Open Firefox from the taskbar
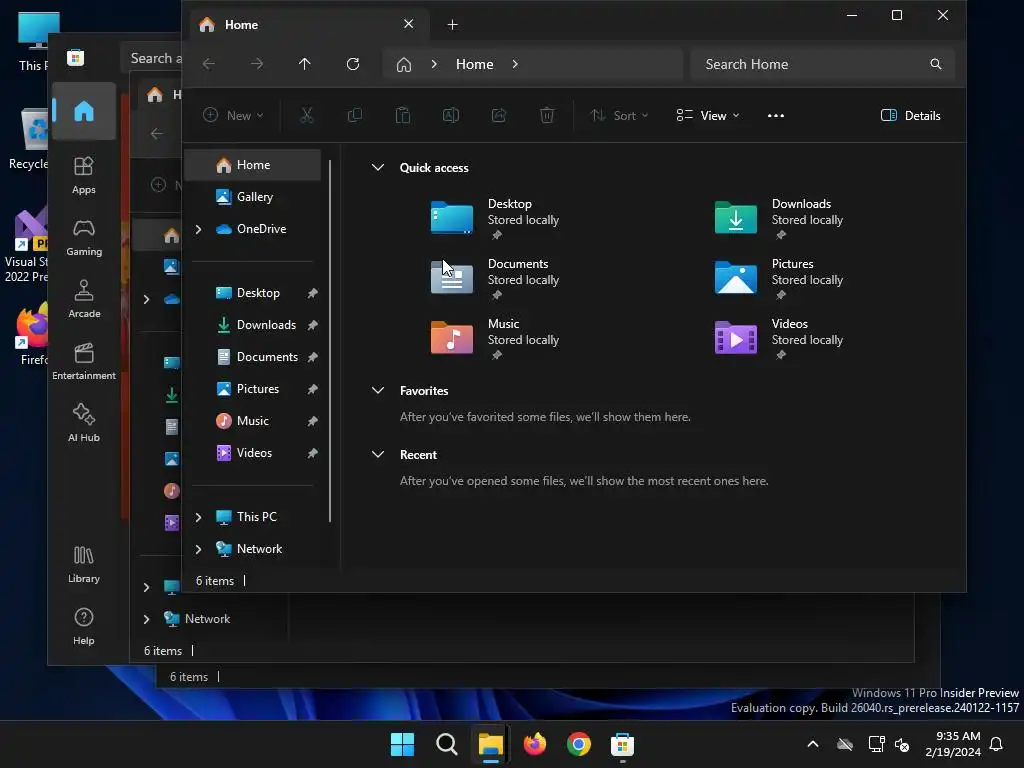The image size is (1024, 768). [x=535, y=744]
